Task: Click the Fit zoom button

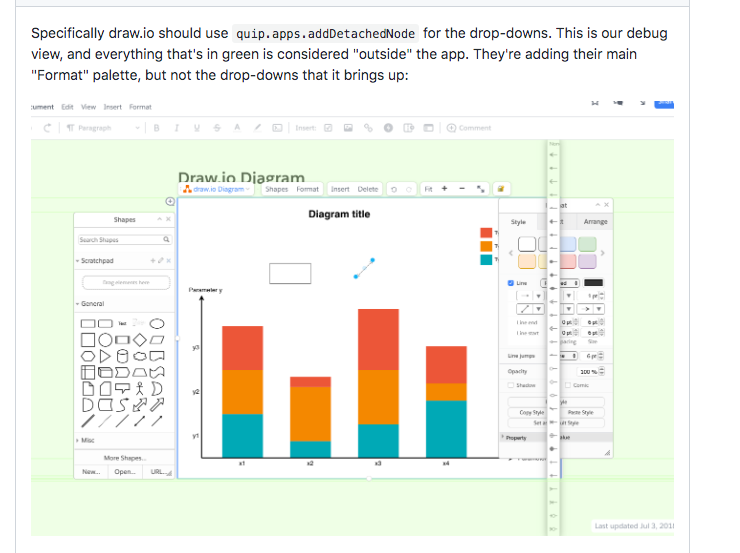Action: (x=428, y=189)
